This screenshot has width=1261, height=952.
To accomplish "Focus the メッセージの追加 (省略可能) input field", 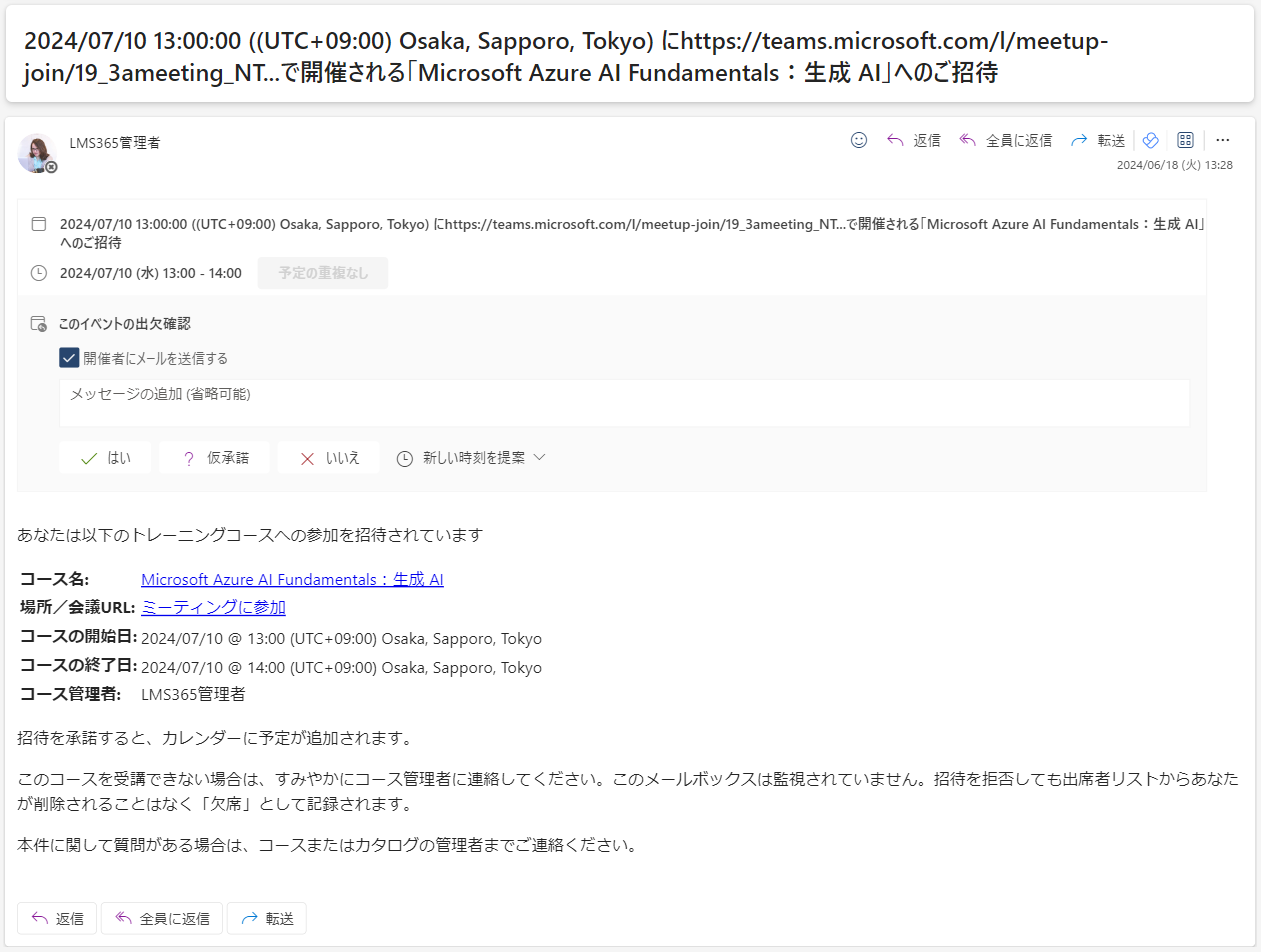I will (x=624, y=403).
